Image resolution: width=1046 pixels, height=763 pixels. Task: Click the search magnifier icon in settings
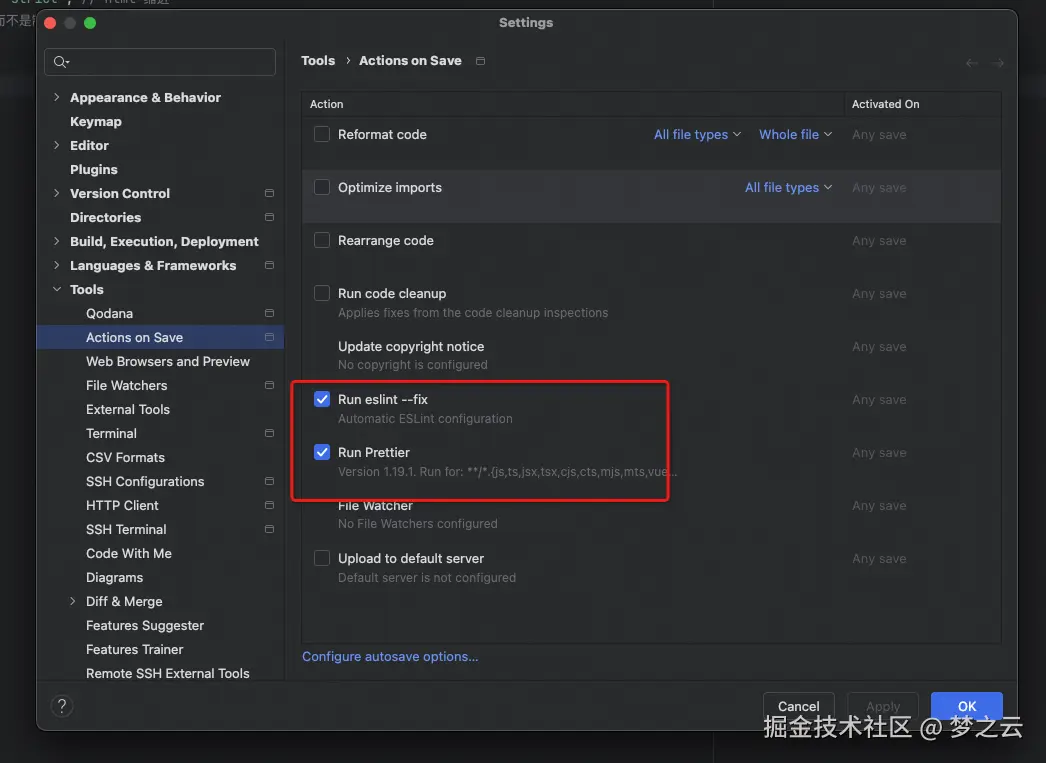(x=60, y=62)
